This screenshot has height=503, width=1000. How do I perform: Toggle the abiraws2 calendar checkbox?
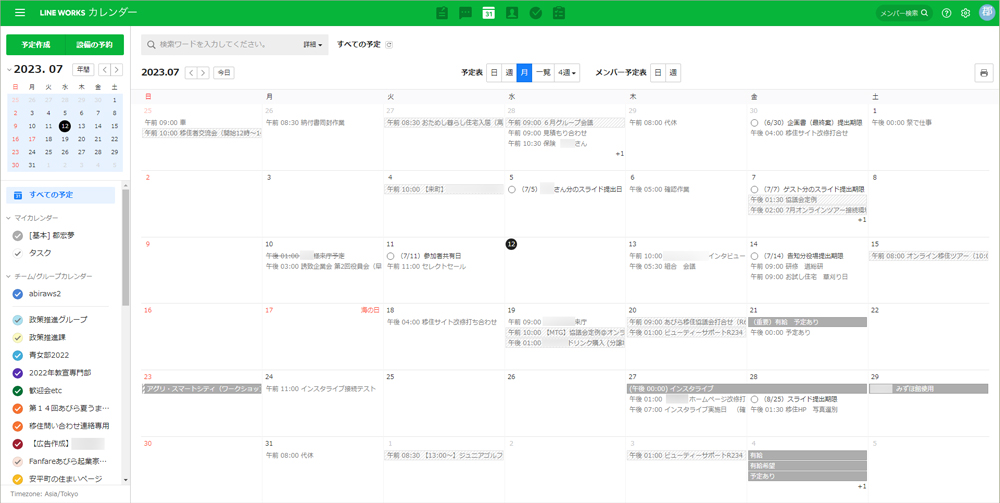18,294
